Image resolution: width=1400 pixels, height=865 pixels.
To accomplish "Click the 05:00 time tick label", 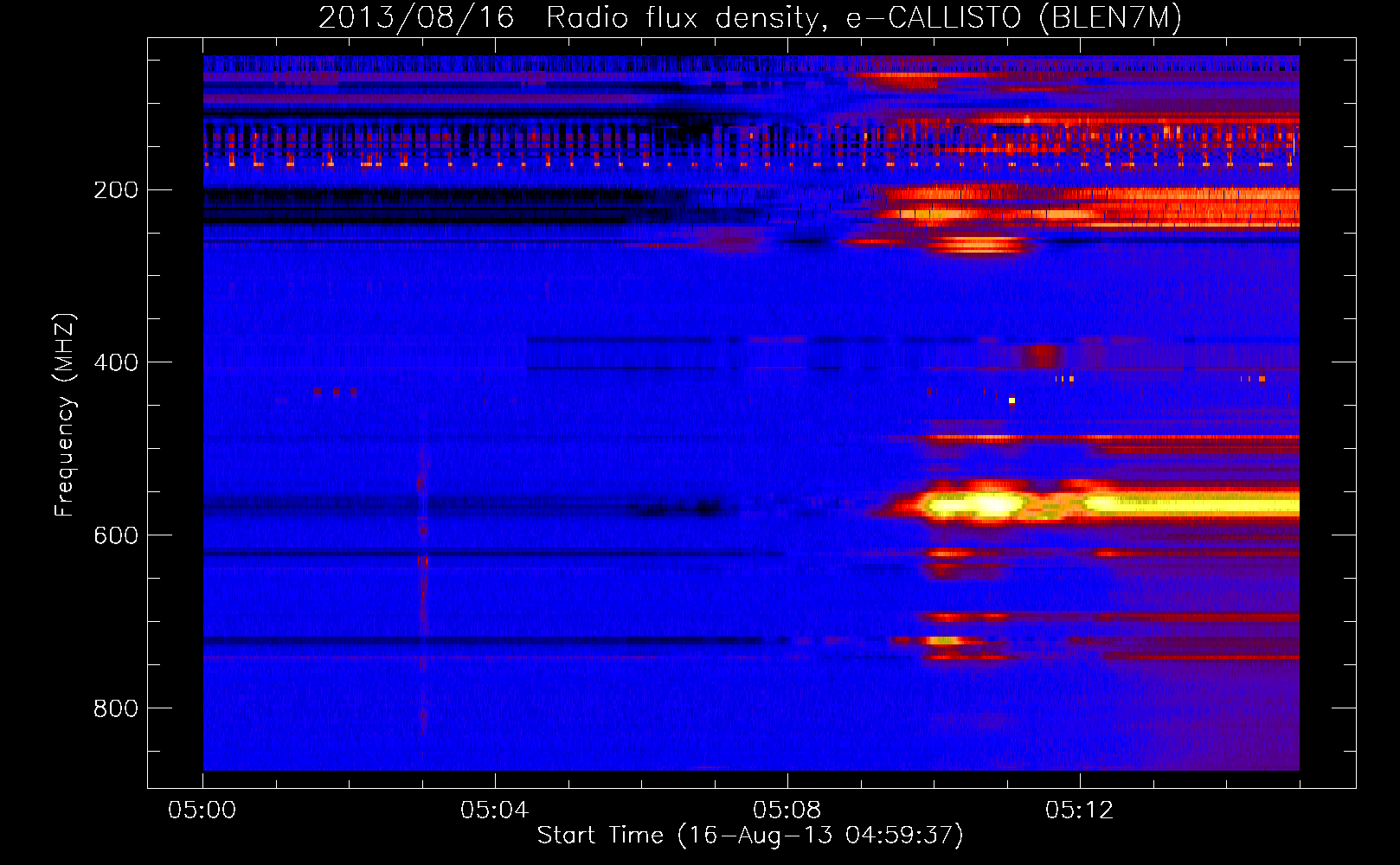I will click(x=202, y=811).
